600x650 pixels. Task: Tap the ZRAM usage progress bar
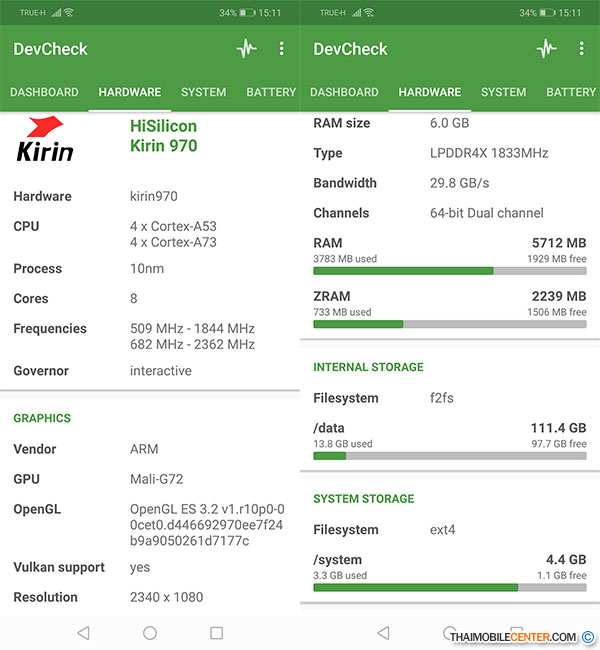pos(450,324)
